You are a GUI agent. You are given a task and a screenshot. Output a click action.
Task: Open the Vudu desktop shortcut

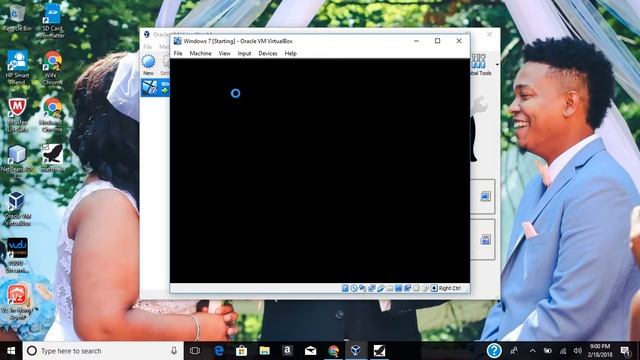click(x=17, y=255)
